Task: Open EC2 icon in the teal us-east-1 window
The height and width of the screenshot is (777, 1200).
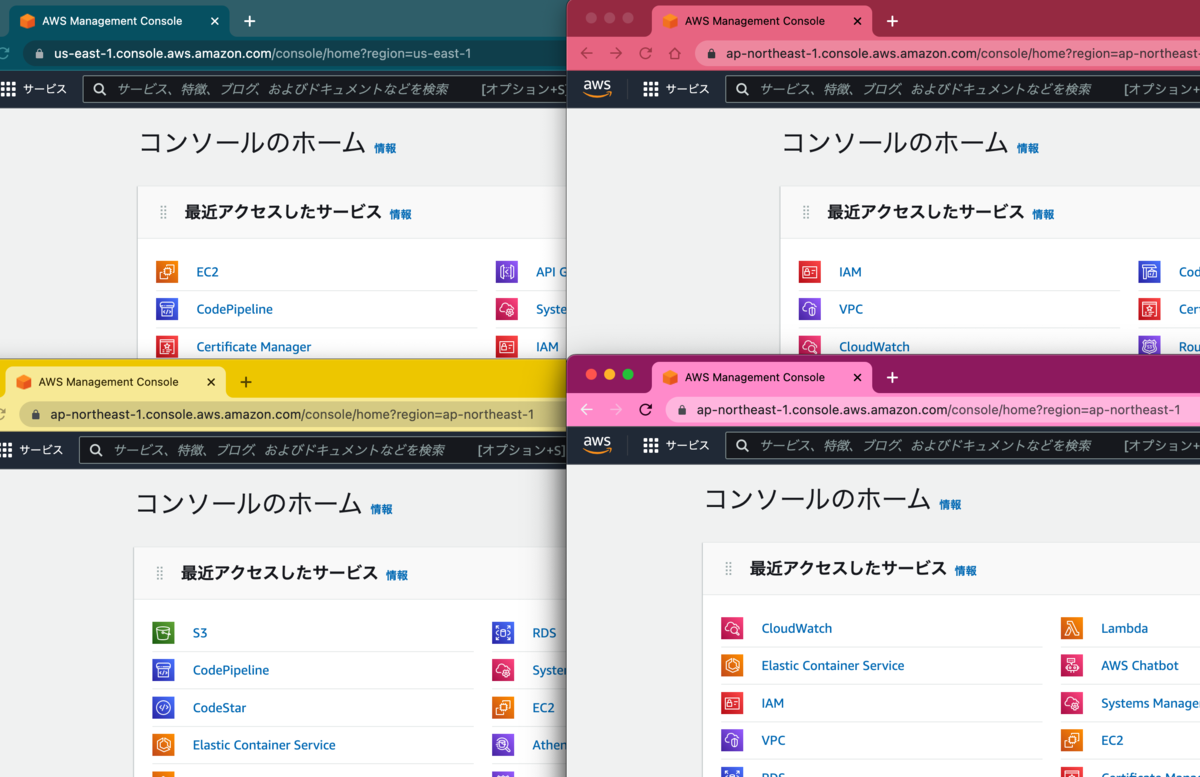Action: pos(167,272)
